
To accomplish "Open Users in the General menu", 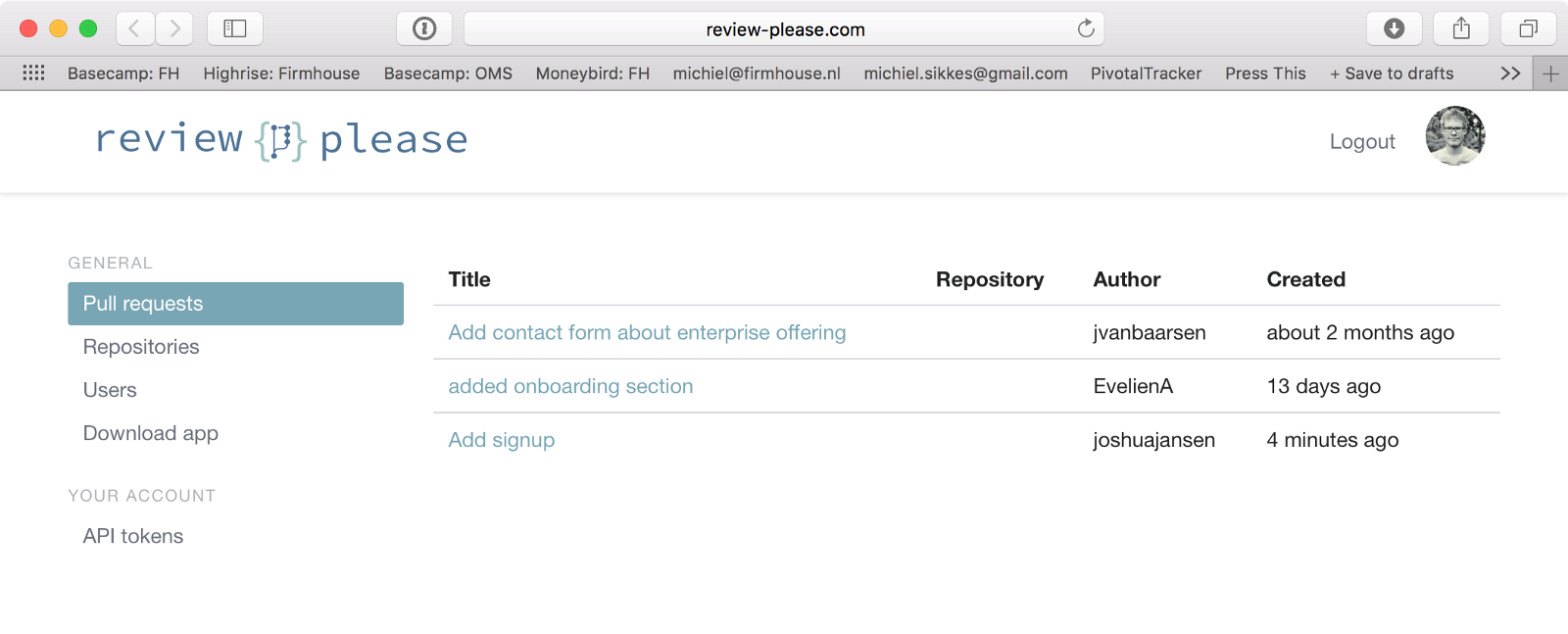I will pyautogui.click(x=110, y=390).
